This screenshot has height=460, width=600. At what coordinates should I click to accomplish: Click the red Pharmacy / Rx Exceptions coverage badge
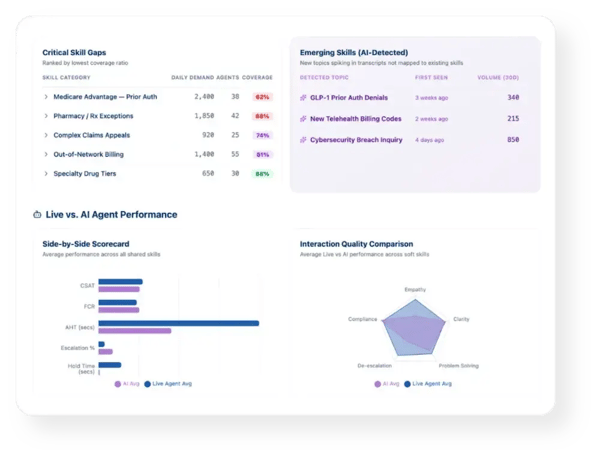point(262,116)
